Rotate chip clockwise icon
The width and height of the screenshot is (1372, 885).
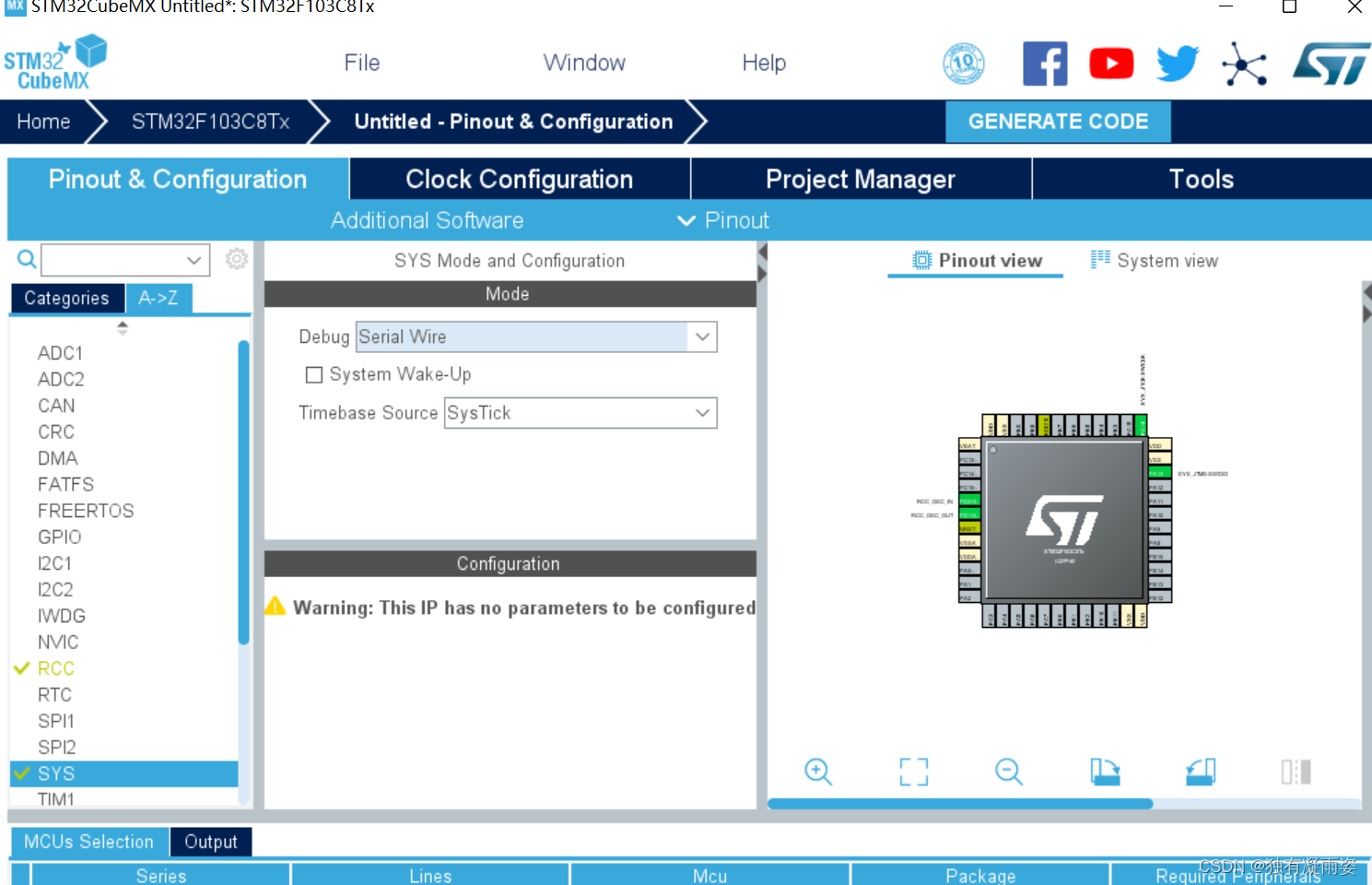tap(1105, 772)
